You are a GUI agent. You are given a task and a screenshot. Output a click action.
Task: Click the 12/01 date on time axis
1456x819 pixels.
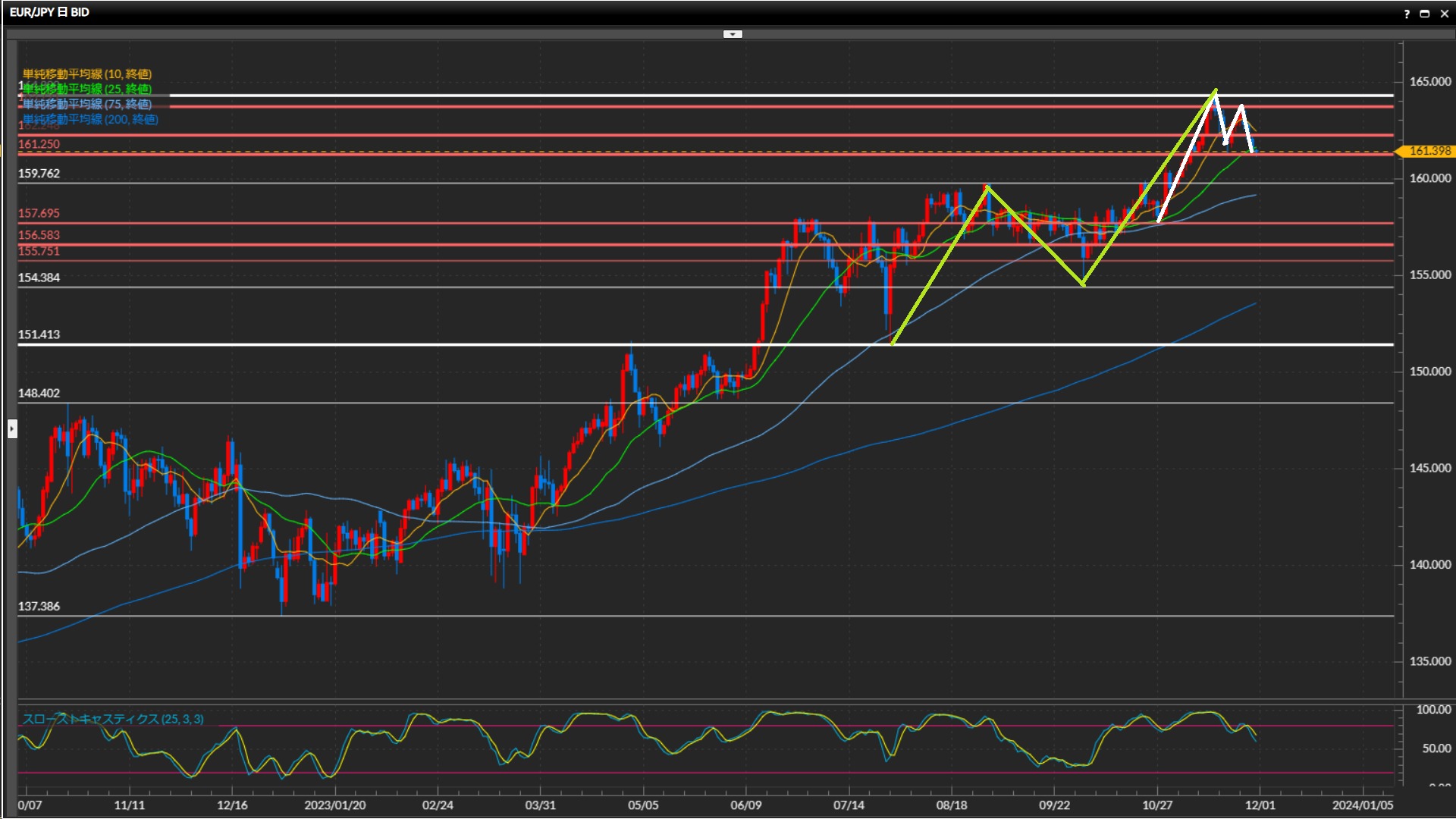1260,805
